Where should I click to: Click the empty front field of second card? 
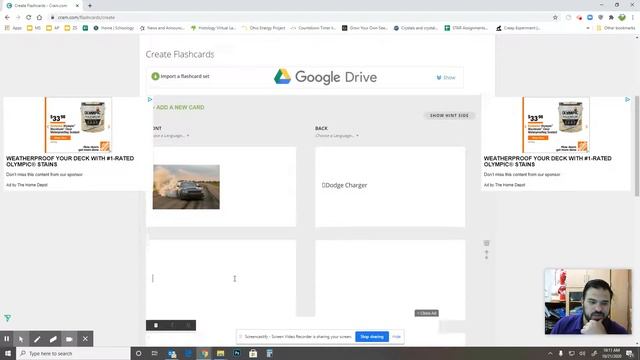click(x=221, y=278)
